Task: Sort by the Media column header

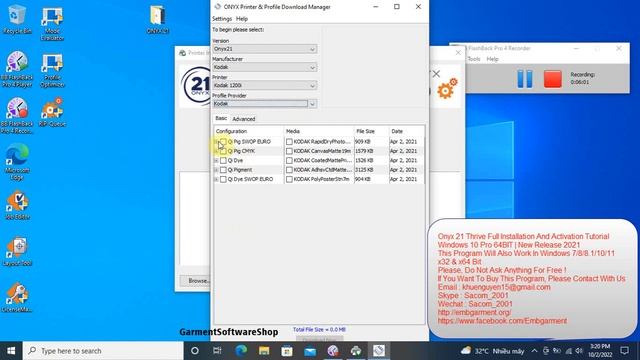Action: (319, 131)
